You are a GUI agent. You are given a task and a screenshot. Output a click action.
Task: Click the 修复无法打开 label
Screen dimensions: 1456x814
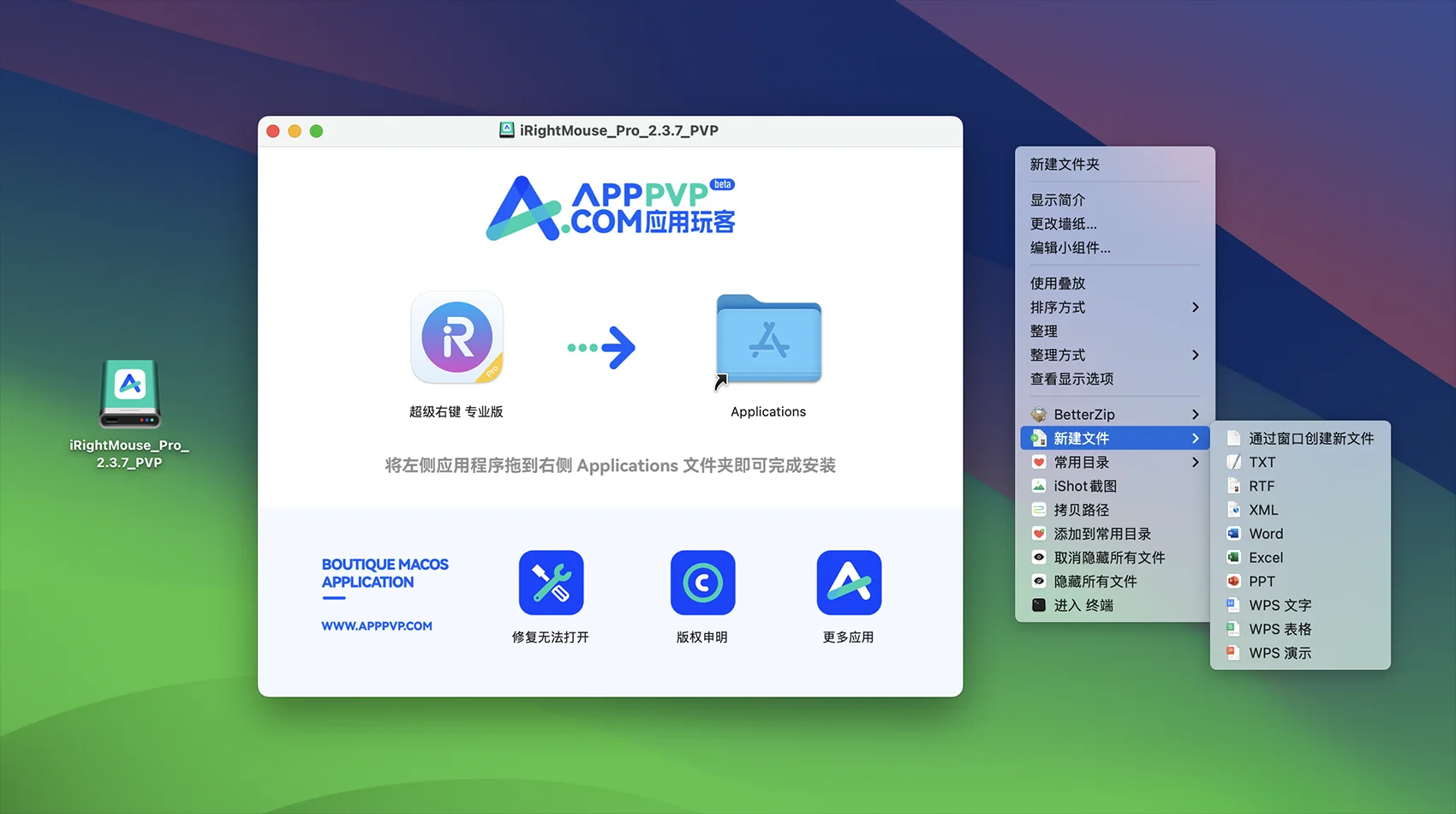551,637
